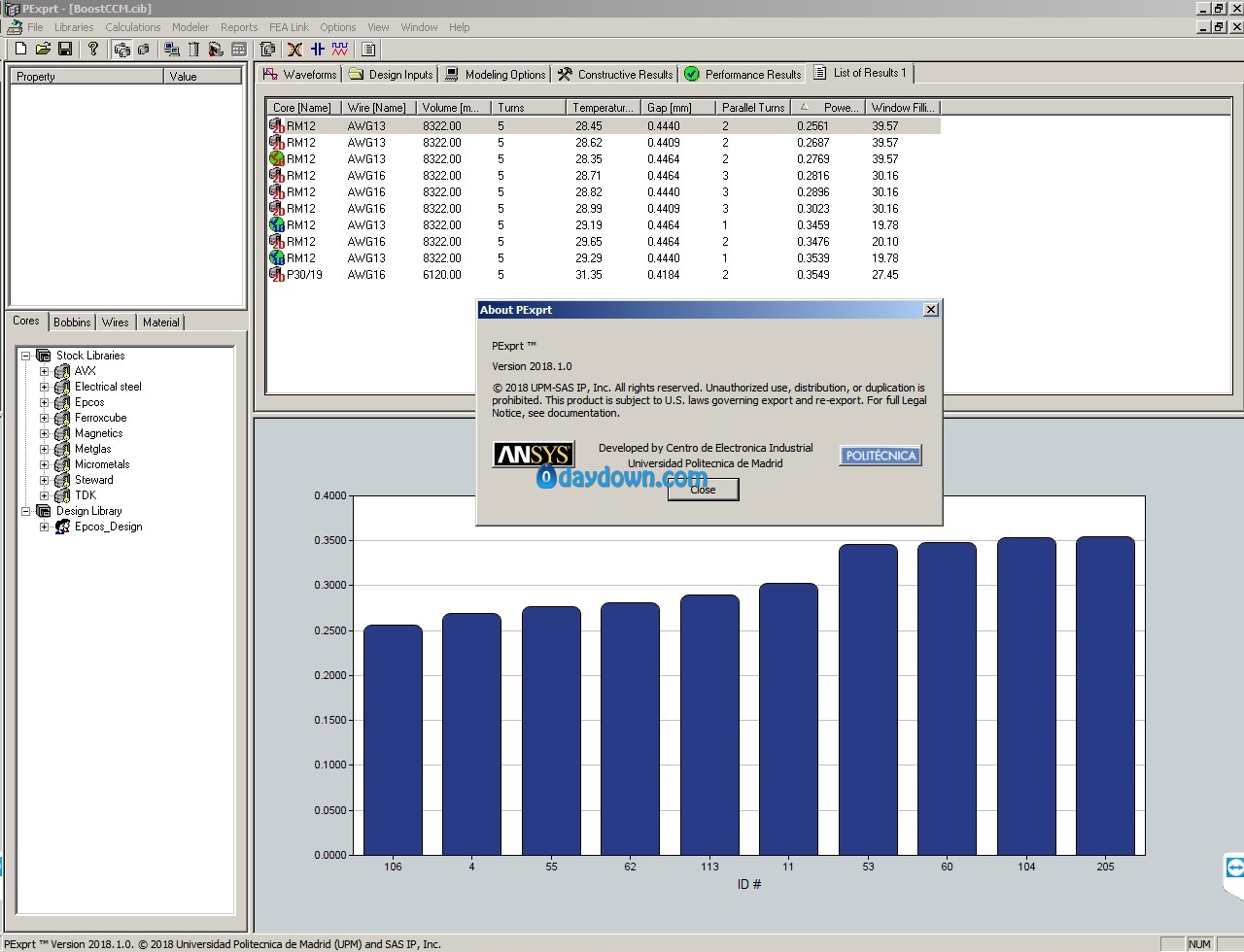Click the icon of the P30/19 row
Image resolution: width=1244 pixels, height=952 pixels.
point(277,274)
